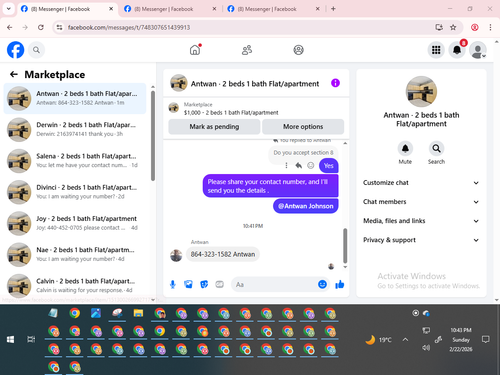Viewport: 500px width, 375px height.
Task: Expand Privacy & support section
Action: pos(421,240)
